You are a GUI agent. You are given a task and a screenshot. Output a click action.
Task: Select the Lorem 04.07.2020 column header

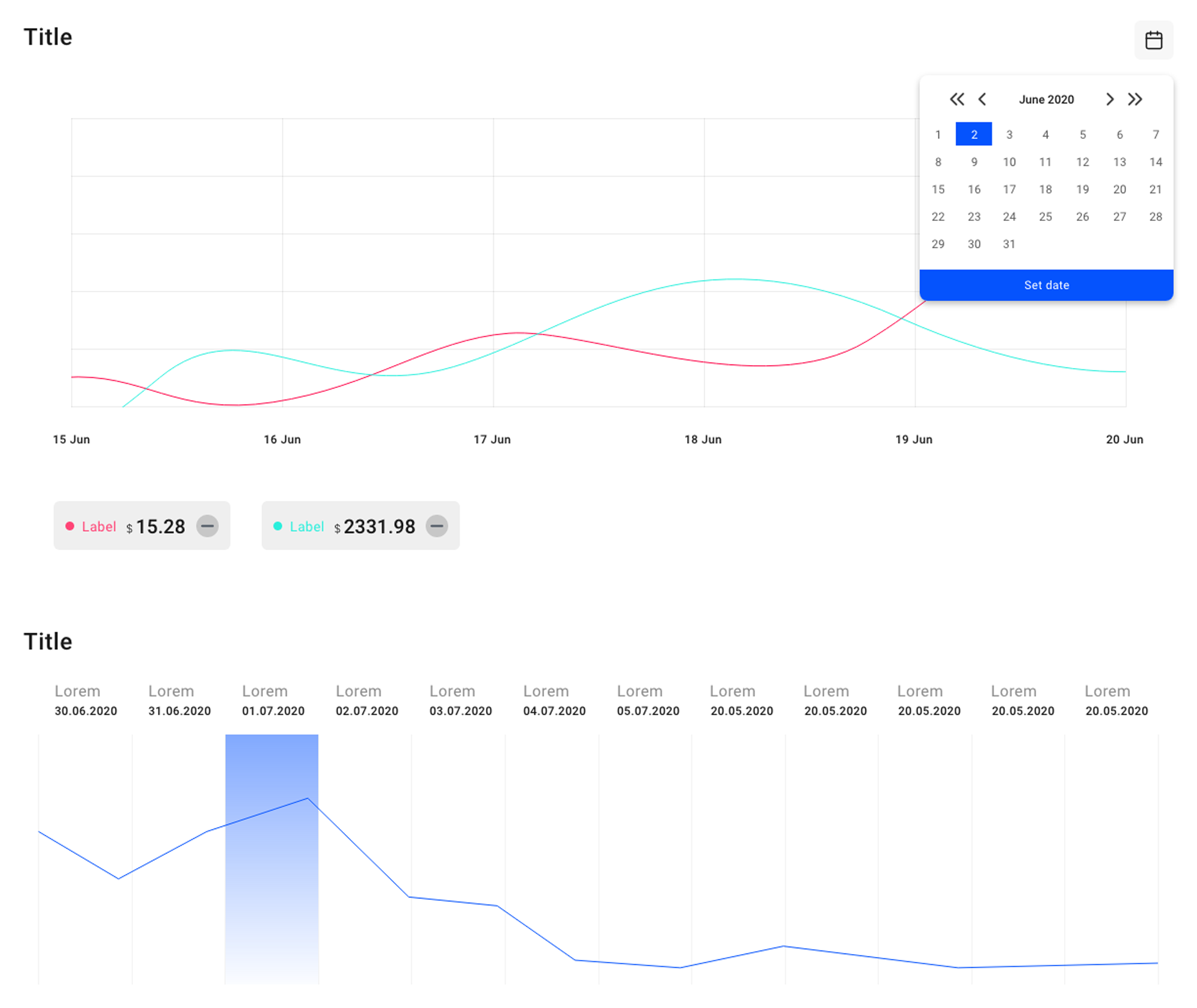[554, 700]
